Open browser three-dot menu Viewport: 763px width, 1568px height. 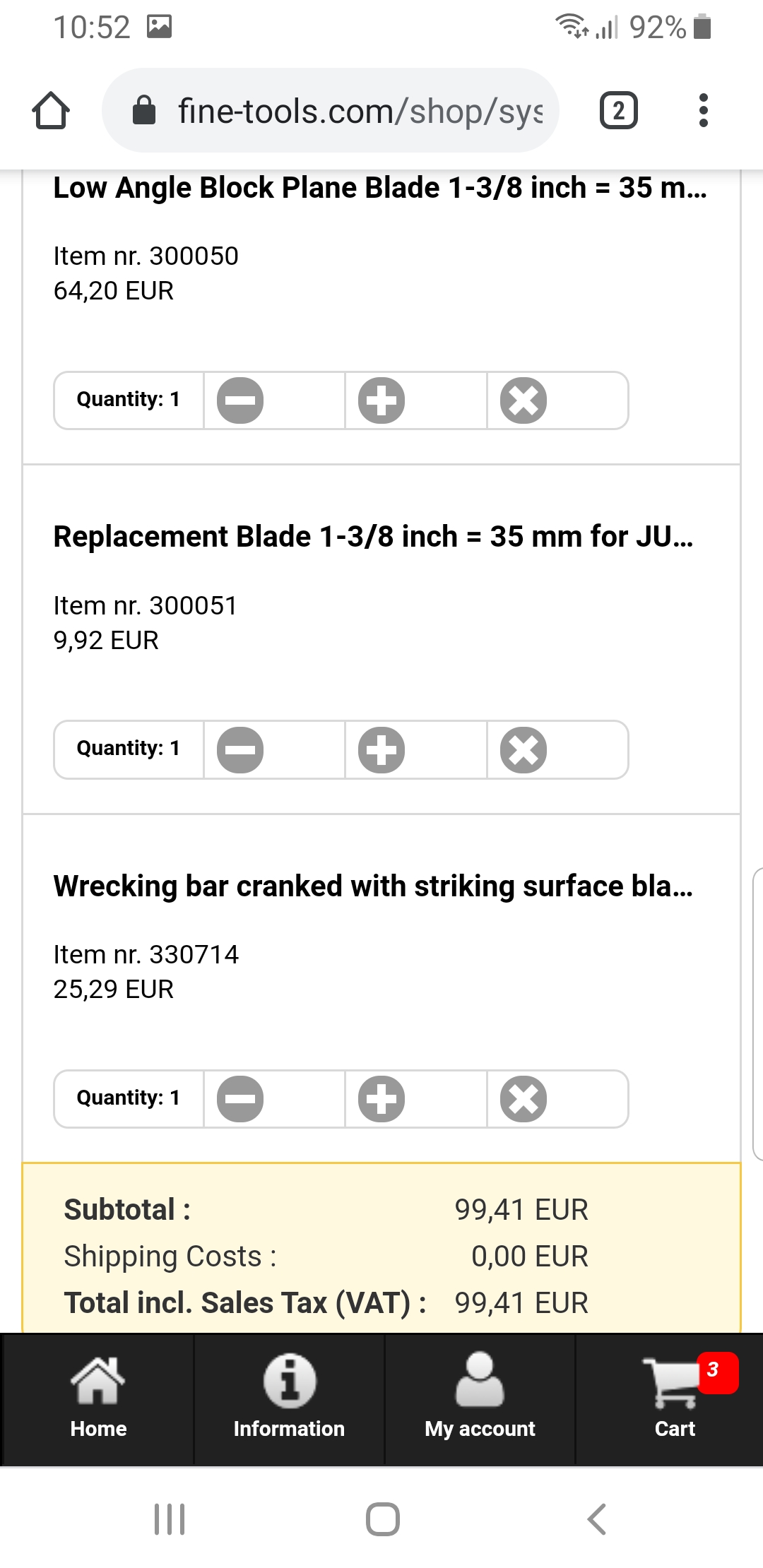(x=703, y=111)
